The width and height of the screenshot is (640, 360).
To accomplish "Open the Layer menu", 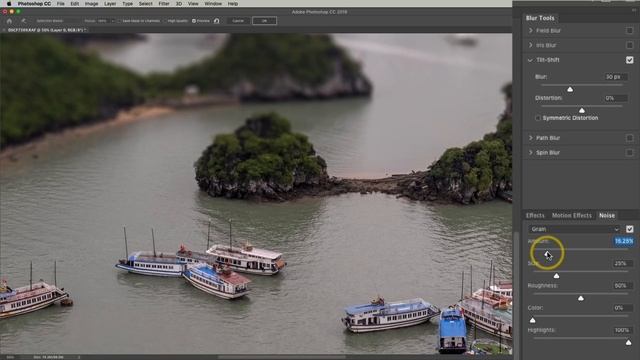I will [x=110, y=4].
